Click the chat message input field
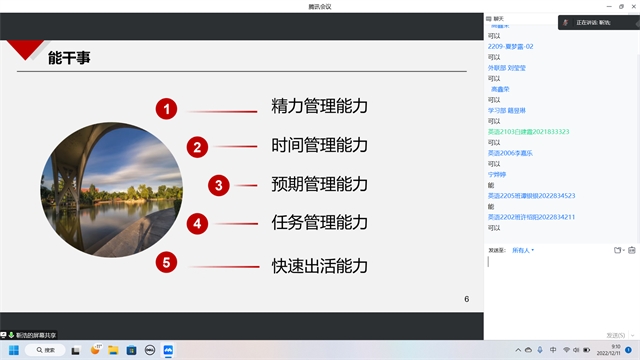Screen dimensions: 640x360 (561, 292)
